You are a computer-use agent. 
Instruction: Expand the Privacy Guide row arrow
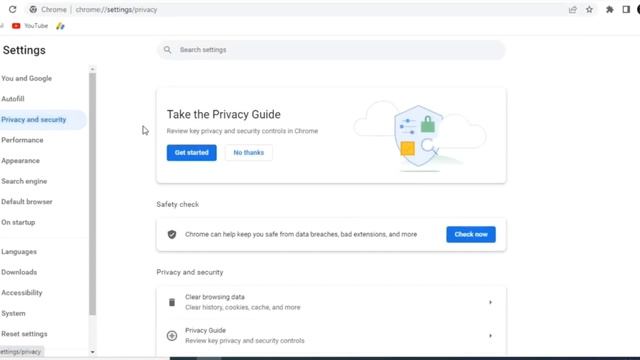pyautogui.click(x=490, y=336)
